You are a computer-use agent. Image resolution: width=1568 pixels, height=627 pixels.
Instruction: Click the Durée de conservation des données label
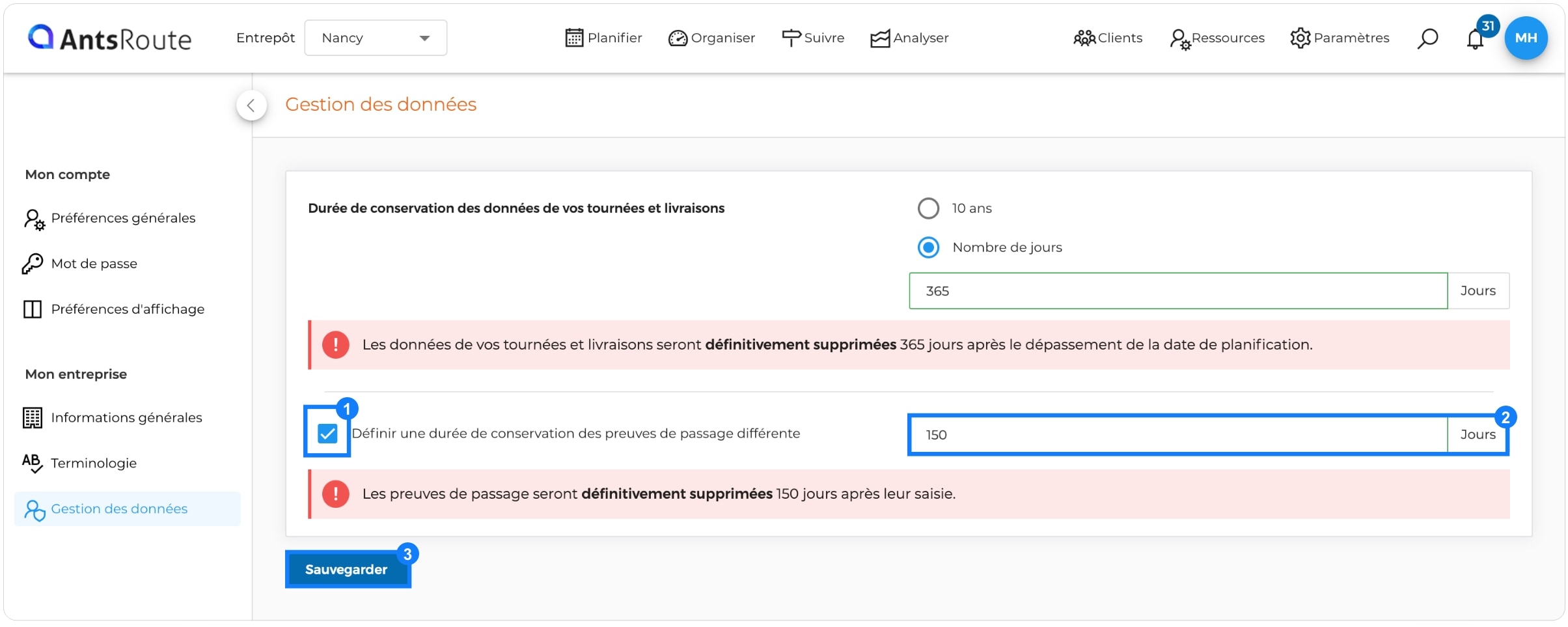(x=516, y=208)
